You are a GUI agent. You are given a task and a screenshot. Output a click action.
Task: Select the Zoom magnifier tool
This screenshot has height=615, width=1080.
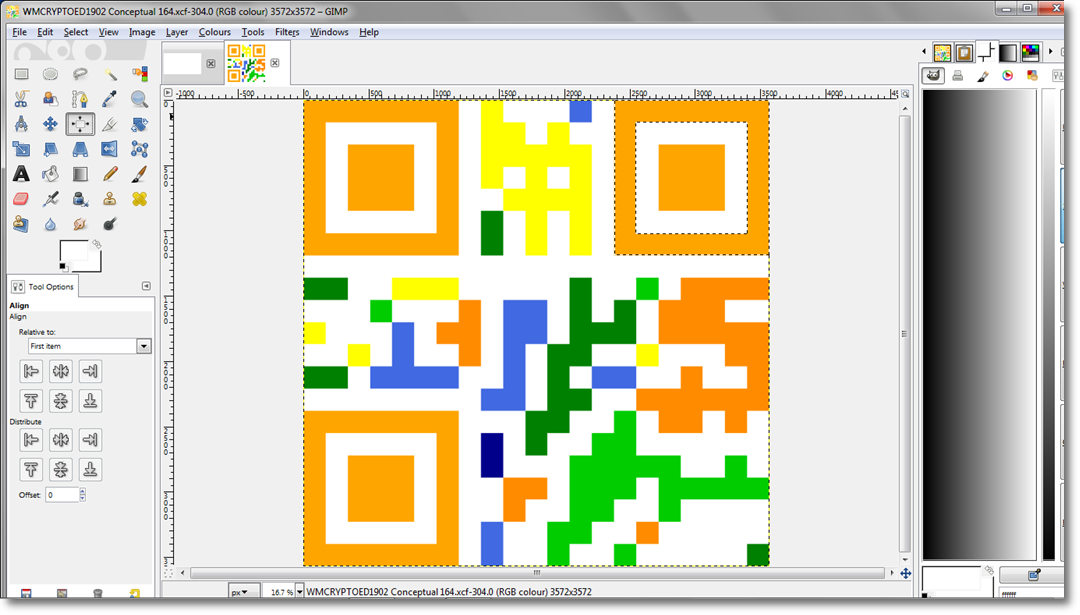point(139,99)
